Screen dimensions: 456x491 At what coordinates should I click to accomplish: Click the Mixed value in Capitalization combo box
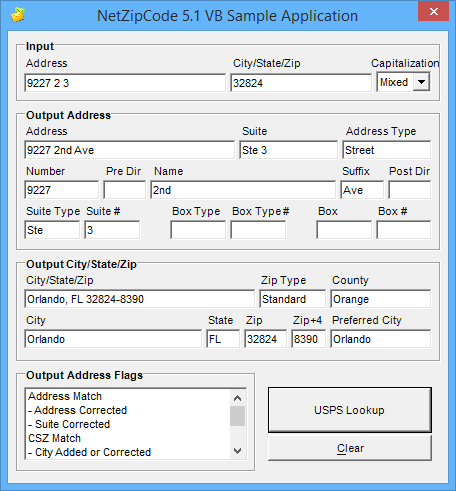point(394,82)
